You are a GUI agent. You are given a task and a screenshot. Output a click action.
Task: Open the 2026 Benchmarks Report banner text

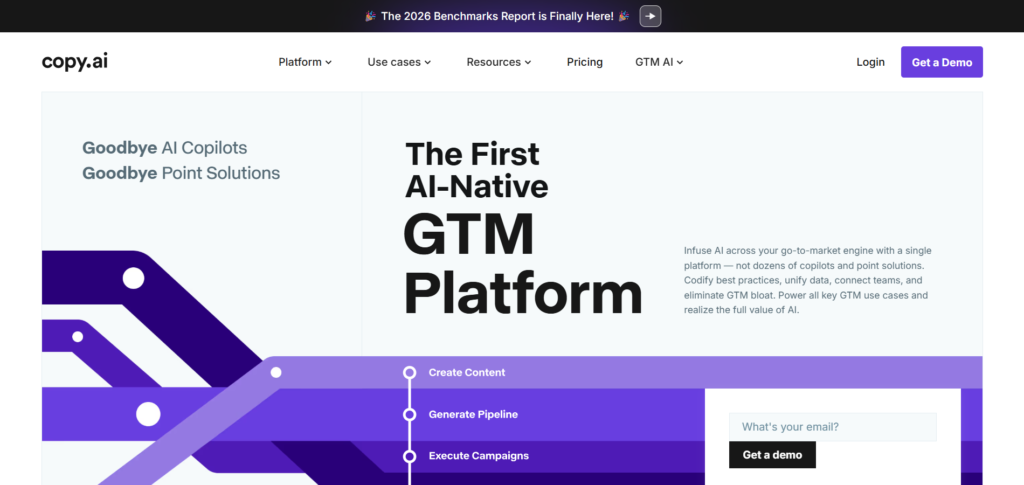click(496, 16)
